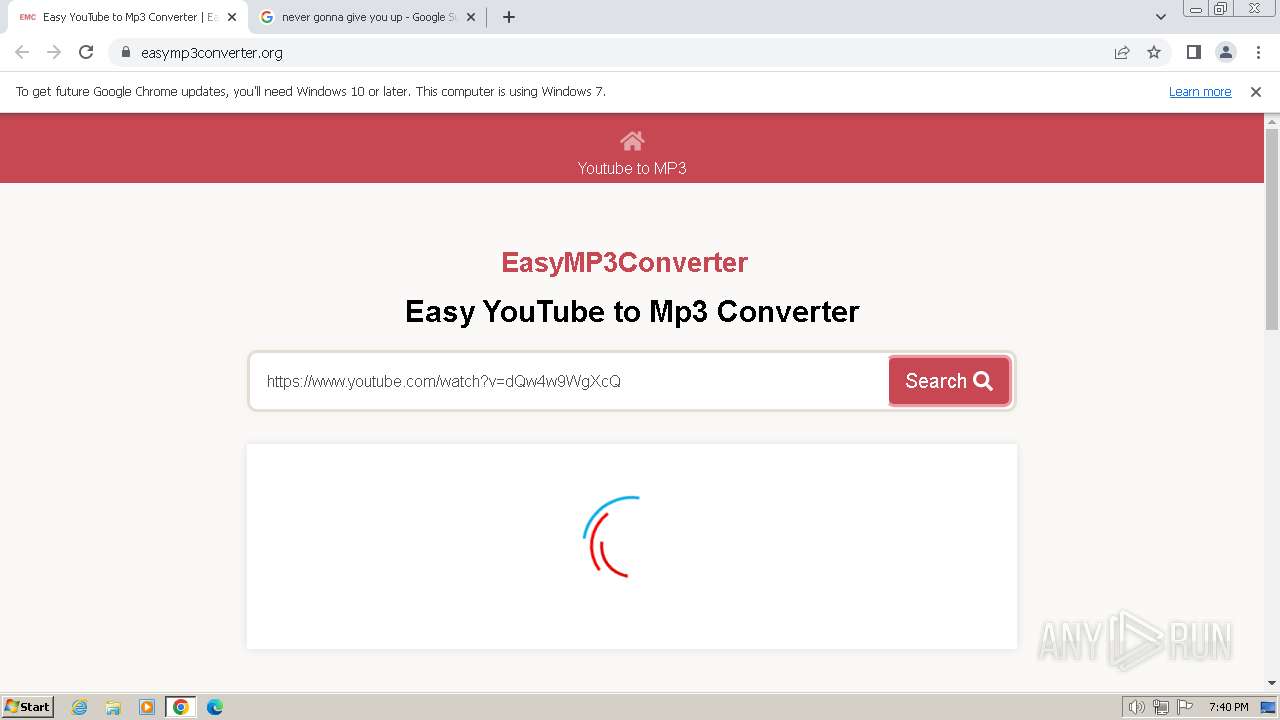Click the Windows 7 update notice text

311,91
